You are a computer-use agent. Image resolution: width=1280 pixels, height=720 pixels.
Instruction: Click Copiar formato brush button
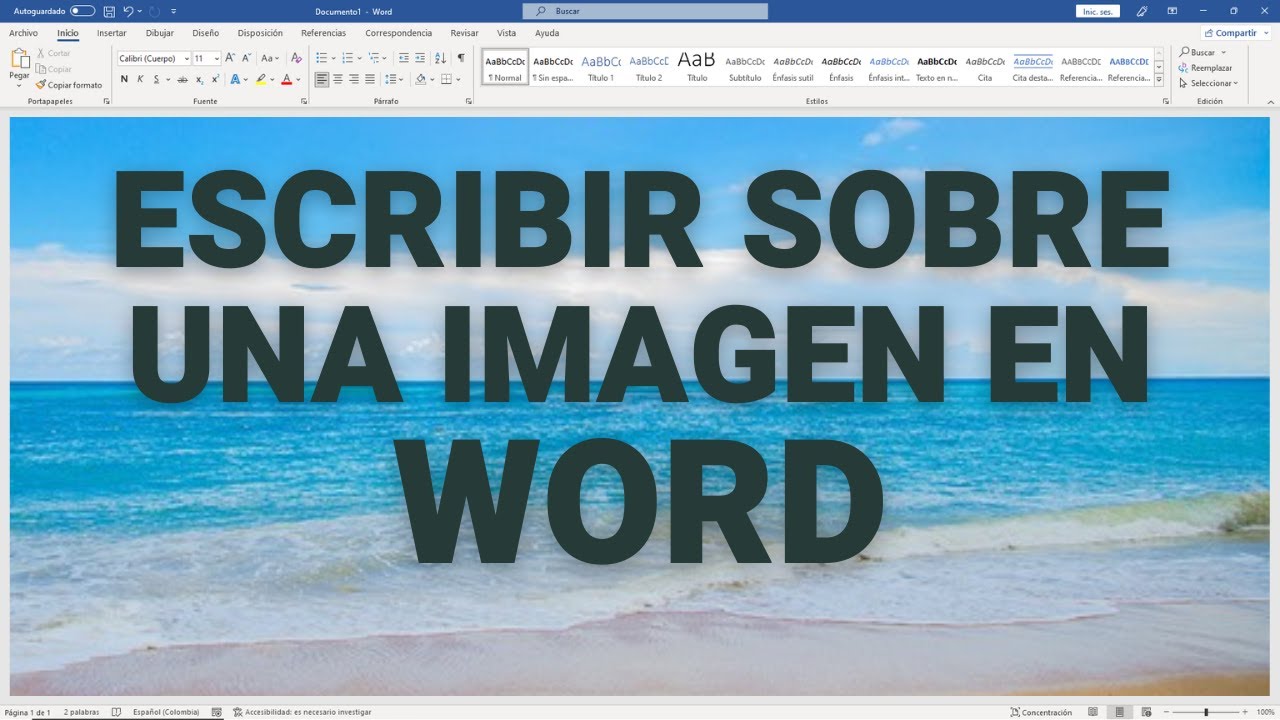69,85
